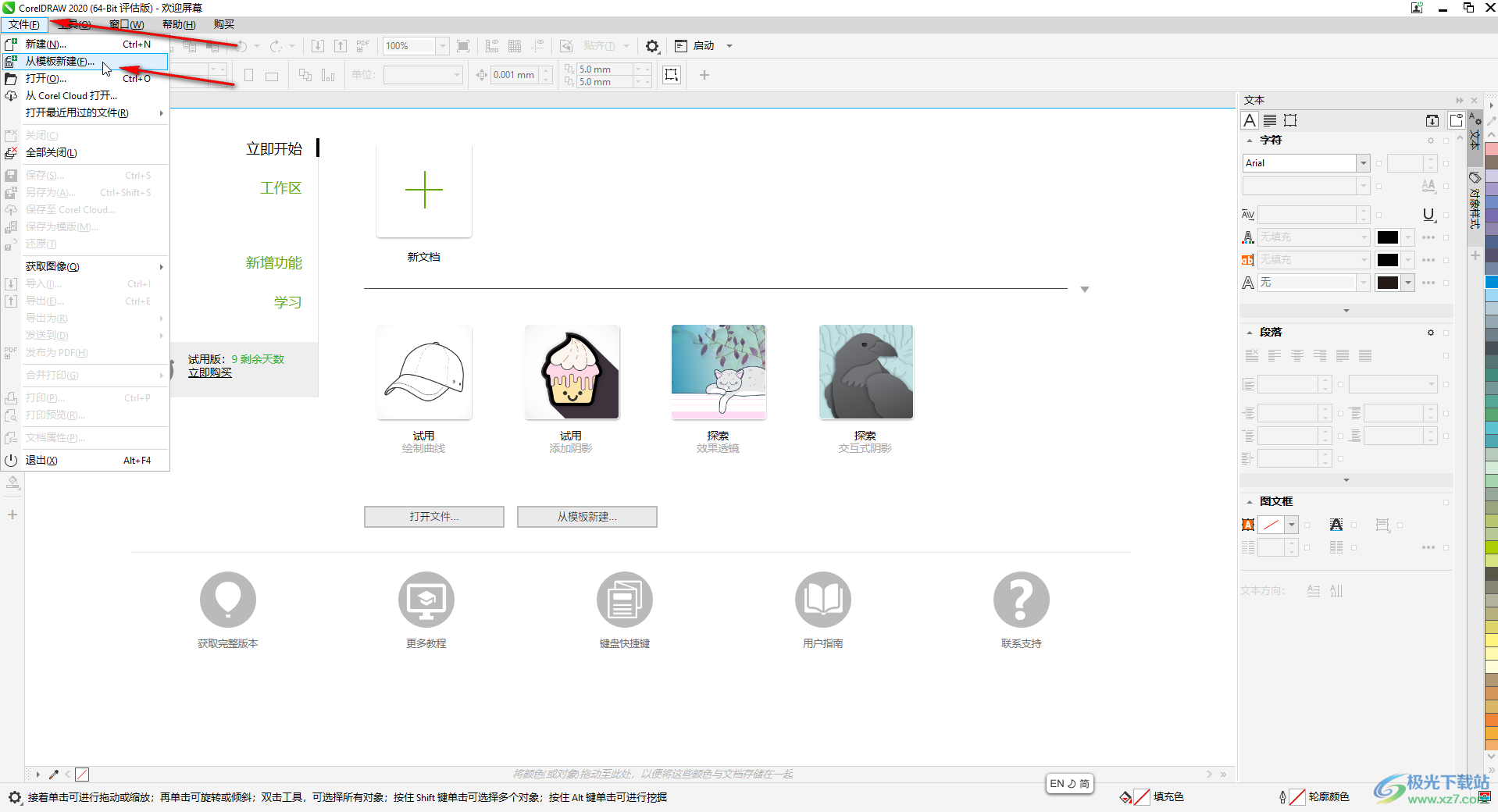Screen dimensions: 1498x812
Task: Open the 学习 welcome section
Action: pos(288,302)
